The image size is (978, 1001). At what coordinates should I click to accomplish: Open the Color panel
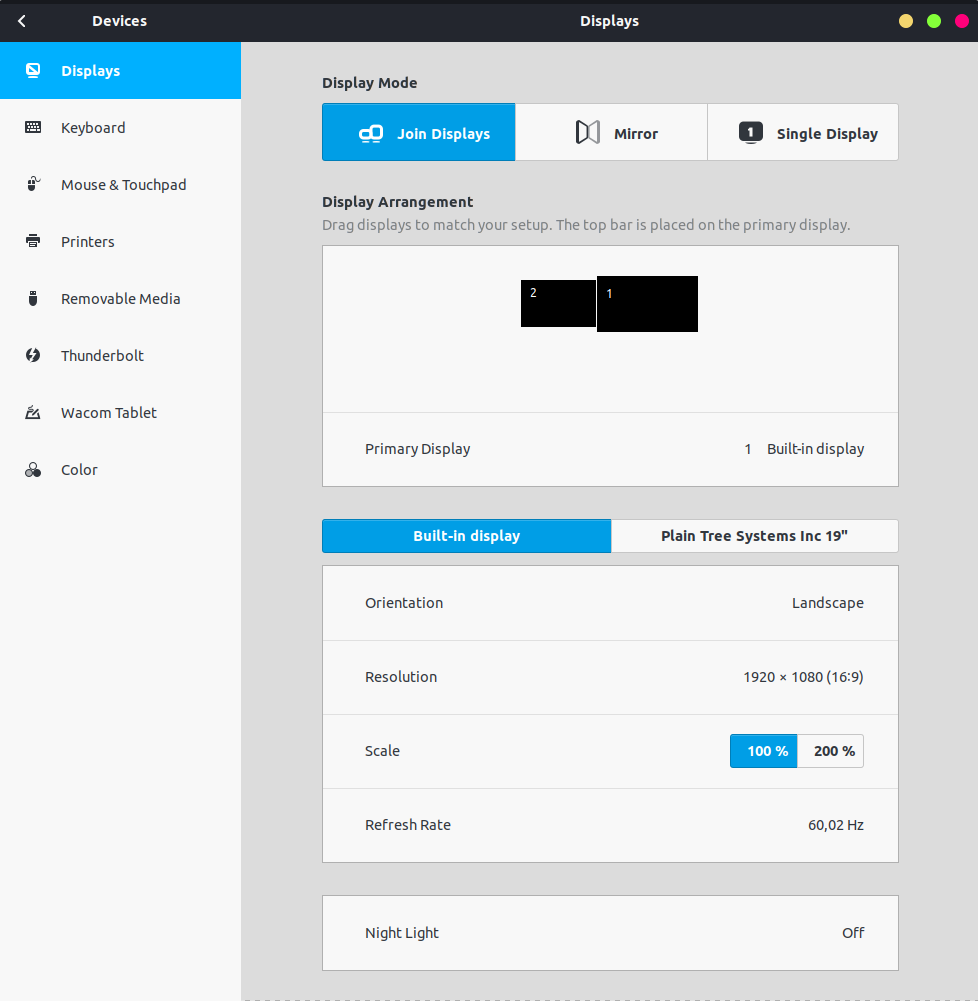tap(121, 469)
